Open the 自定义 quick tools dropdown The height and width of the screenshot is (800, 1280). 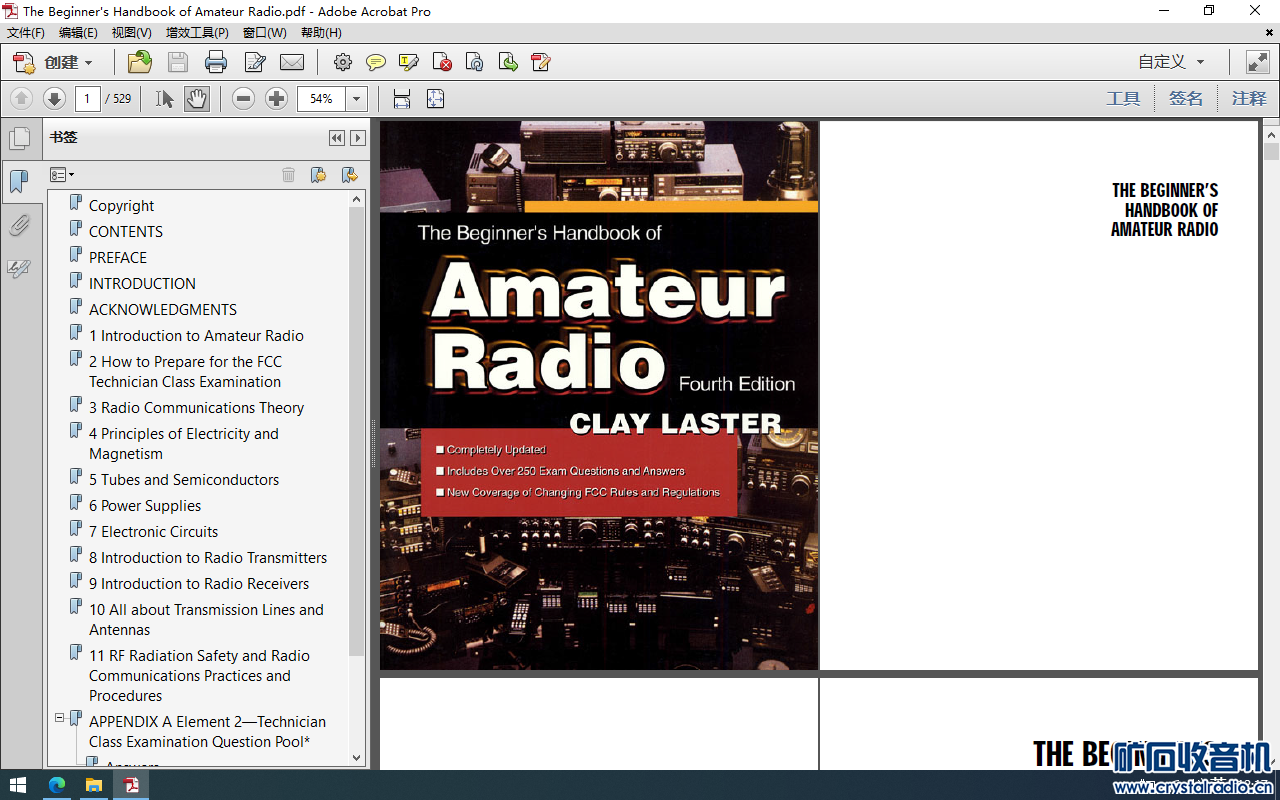(1171, 62)
